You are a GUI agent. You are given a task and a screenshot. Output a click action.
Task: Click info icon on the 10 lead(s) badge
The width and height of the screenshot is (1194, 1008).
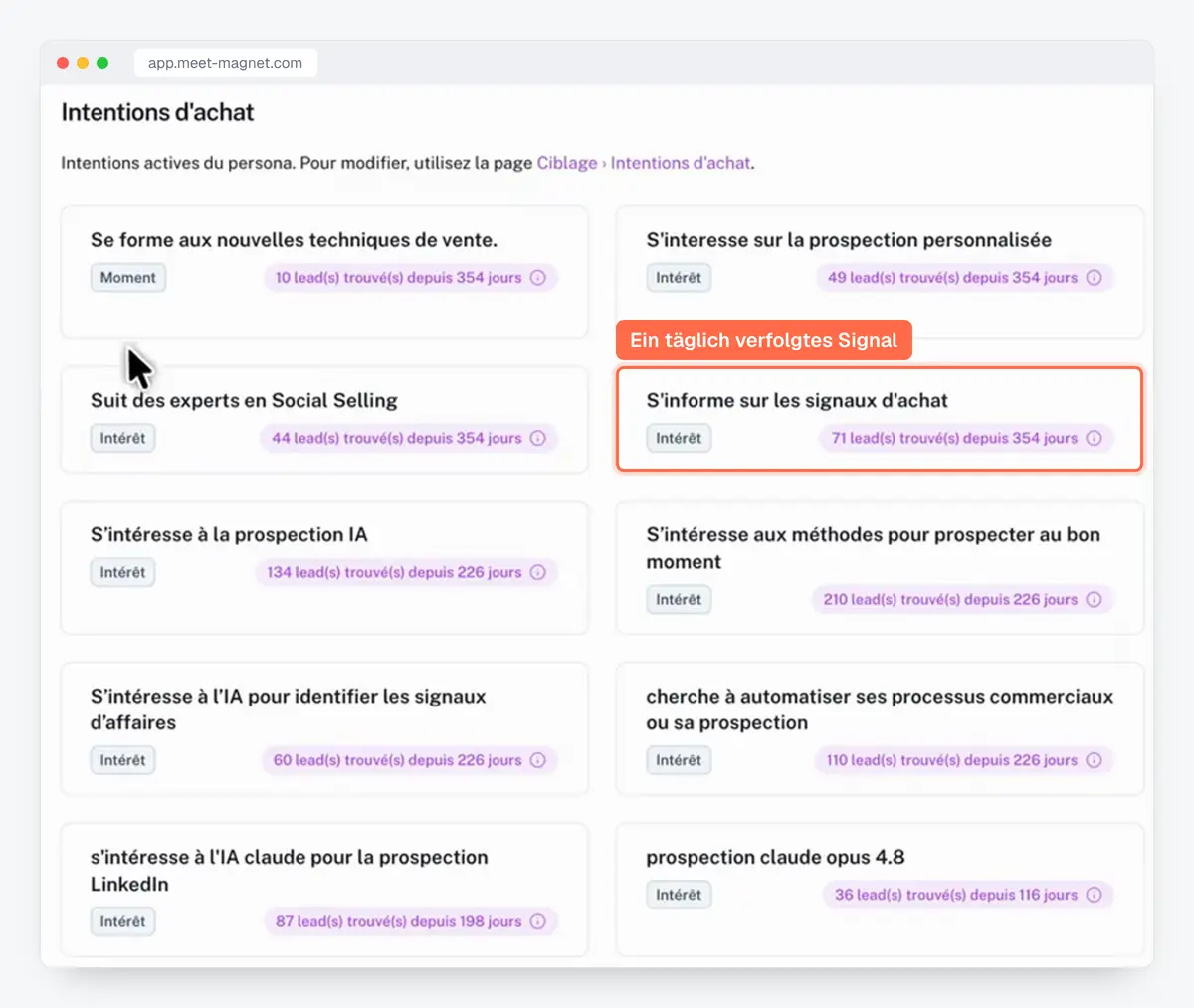pos(538,278)
